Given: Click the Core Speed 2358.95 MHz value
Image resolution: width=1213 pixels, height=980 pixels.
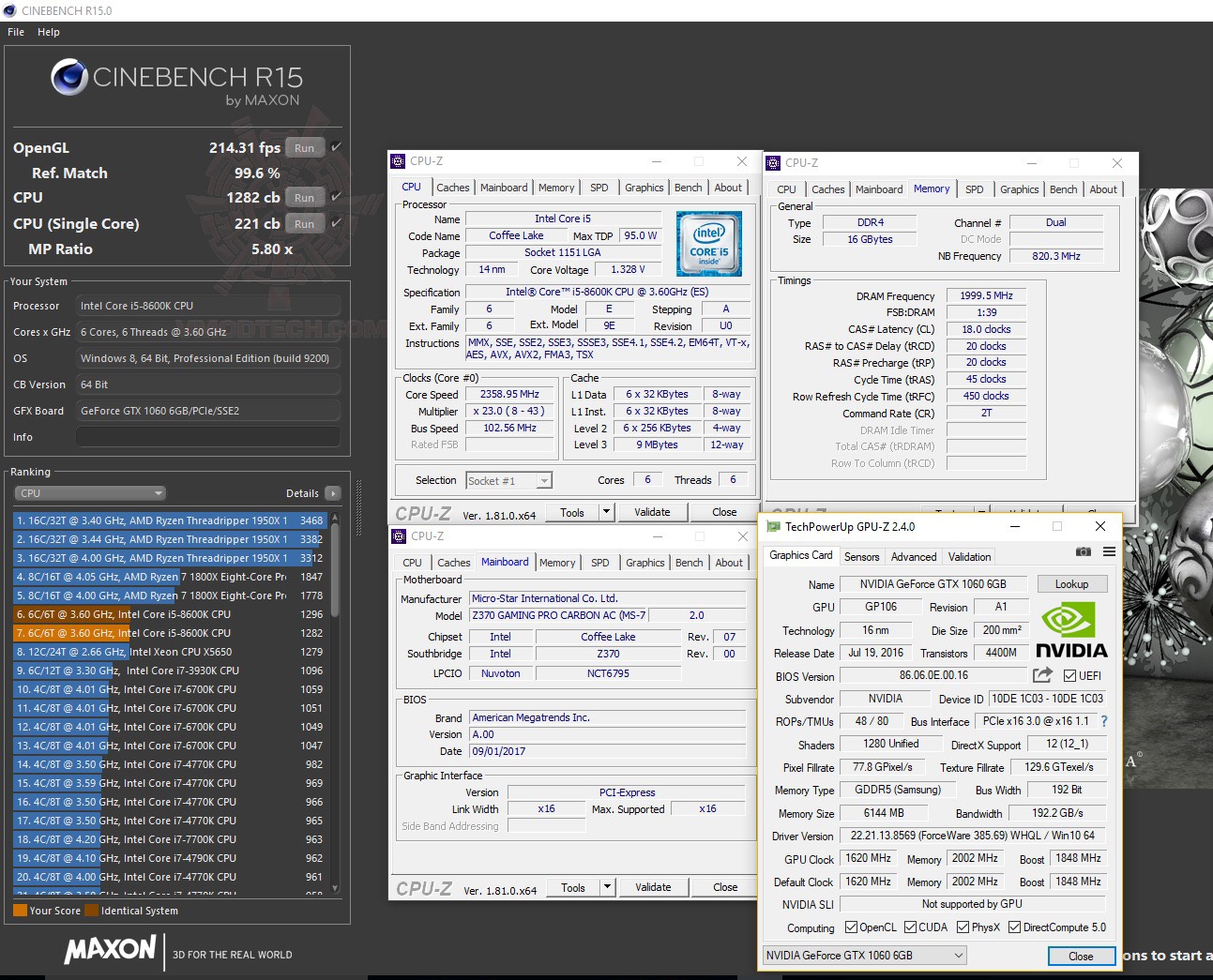Looking at the screenshot, I should coord(509,394).
